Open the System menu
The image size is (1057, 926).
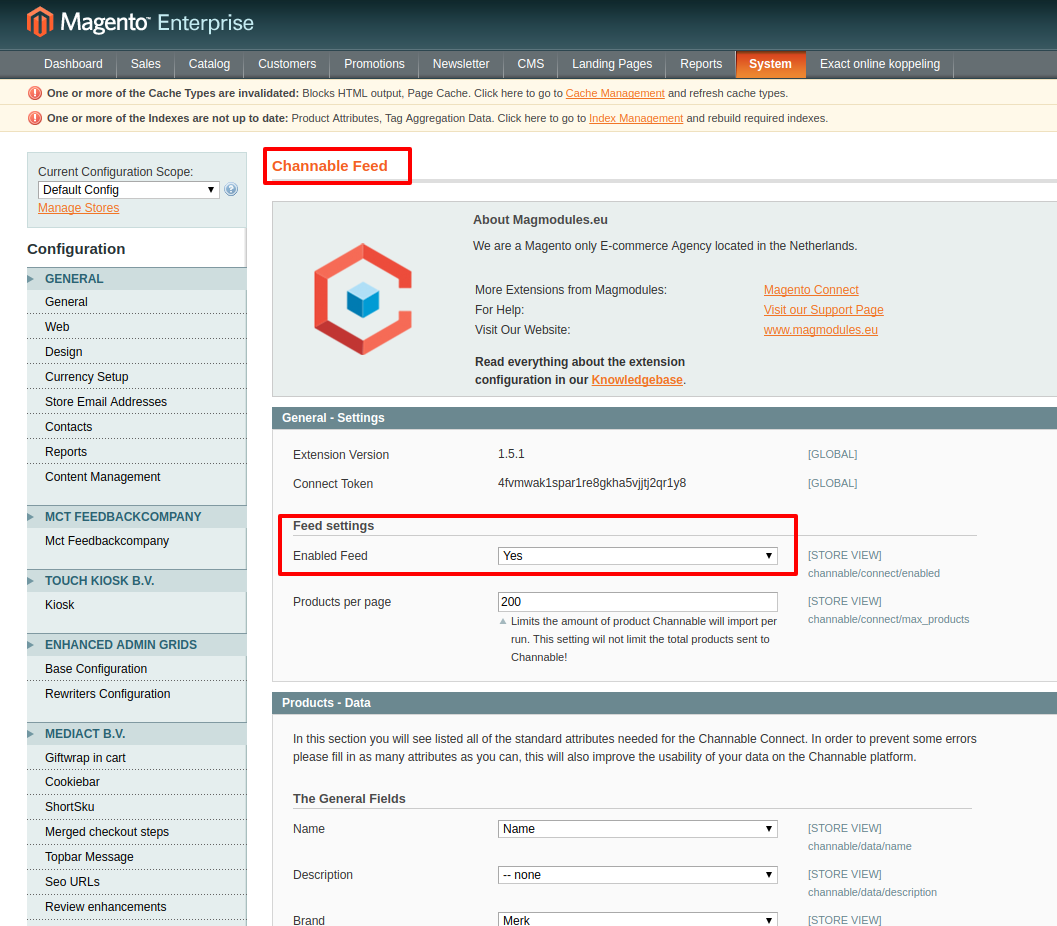[771, 64]
